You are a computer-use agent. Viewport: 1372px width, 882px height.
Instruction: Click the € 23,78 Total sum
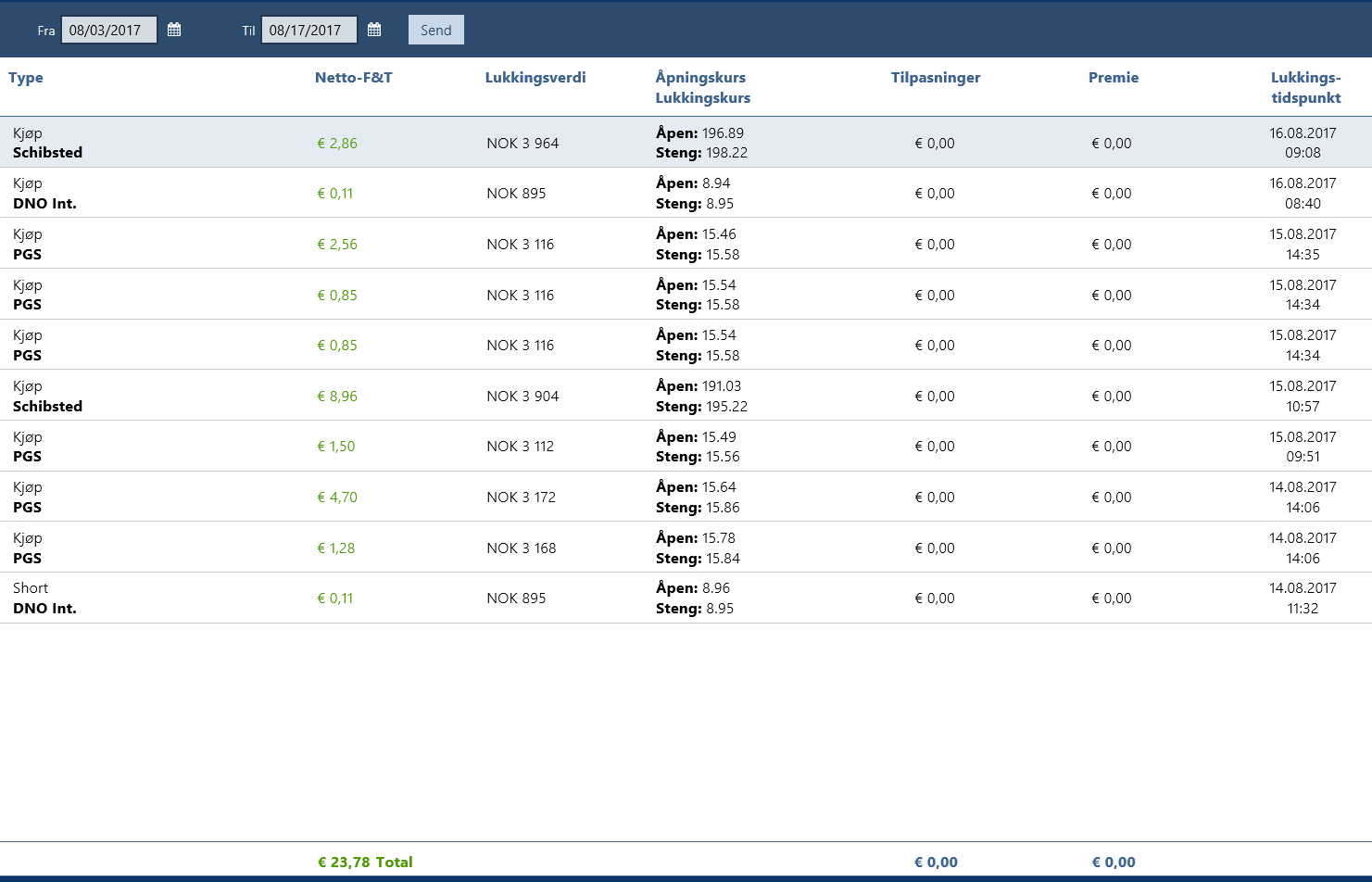point(365,862)
